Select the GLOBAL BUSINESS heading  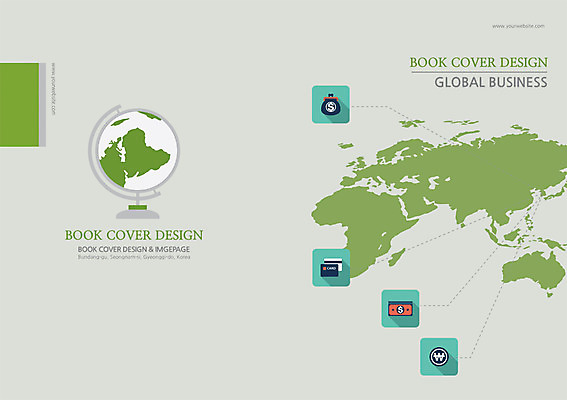(491, 82)
